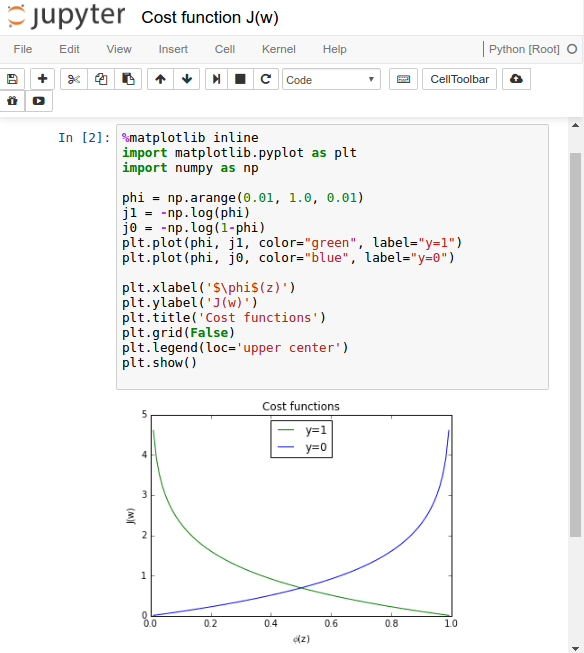Restart the kernel icon
584x653 pixels.
pyautogui.click(x=266, y=79)
